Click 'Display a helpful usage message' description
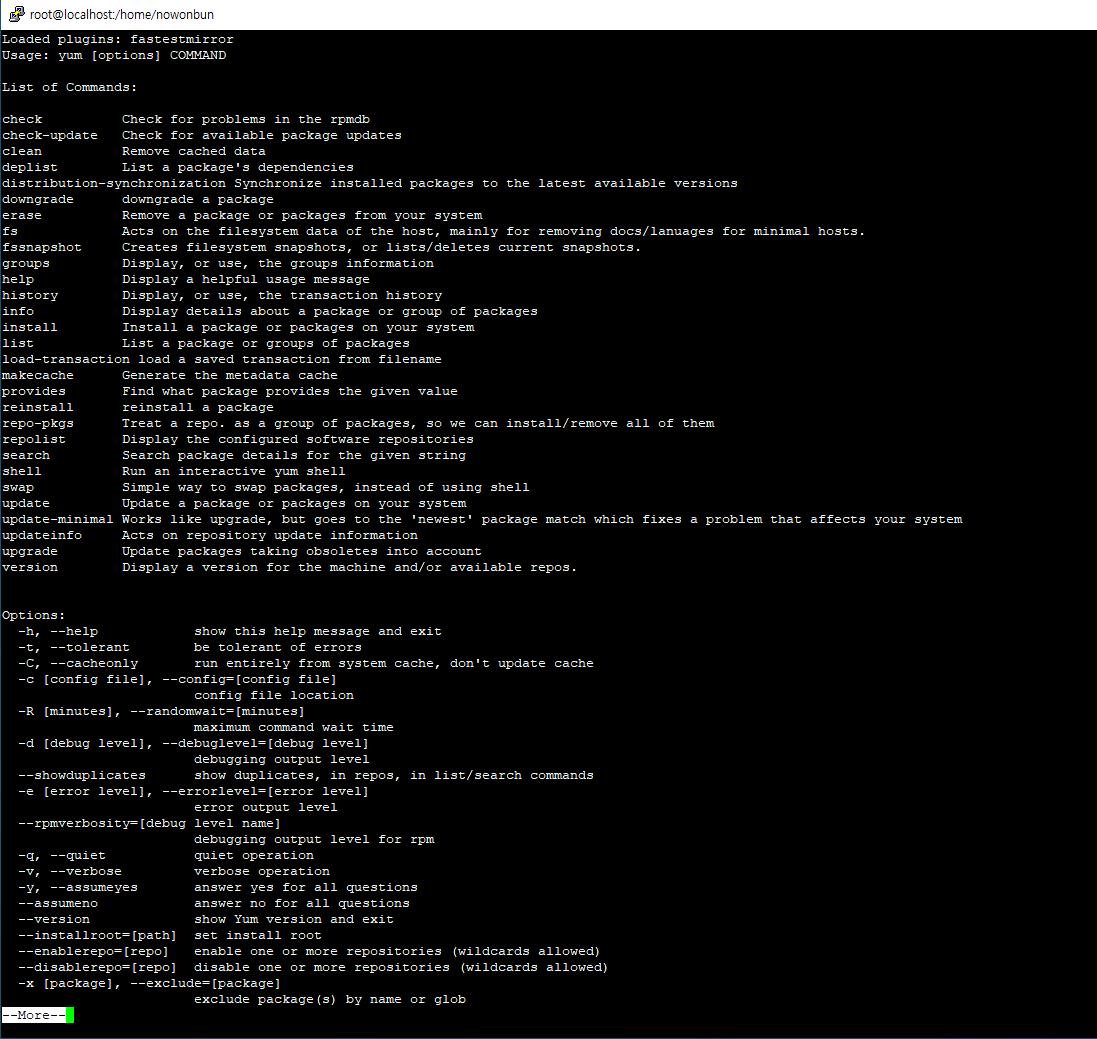Image resolution: width=1097 pixels, height=1039 pixels. click(246, 280)
